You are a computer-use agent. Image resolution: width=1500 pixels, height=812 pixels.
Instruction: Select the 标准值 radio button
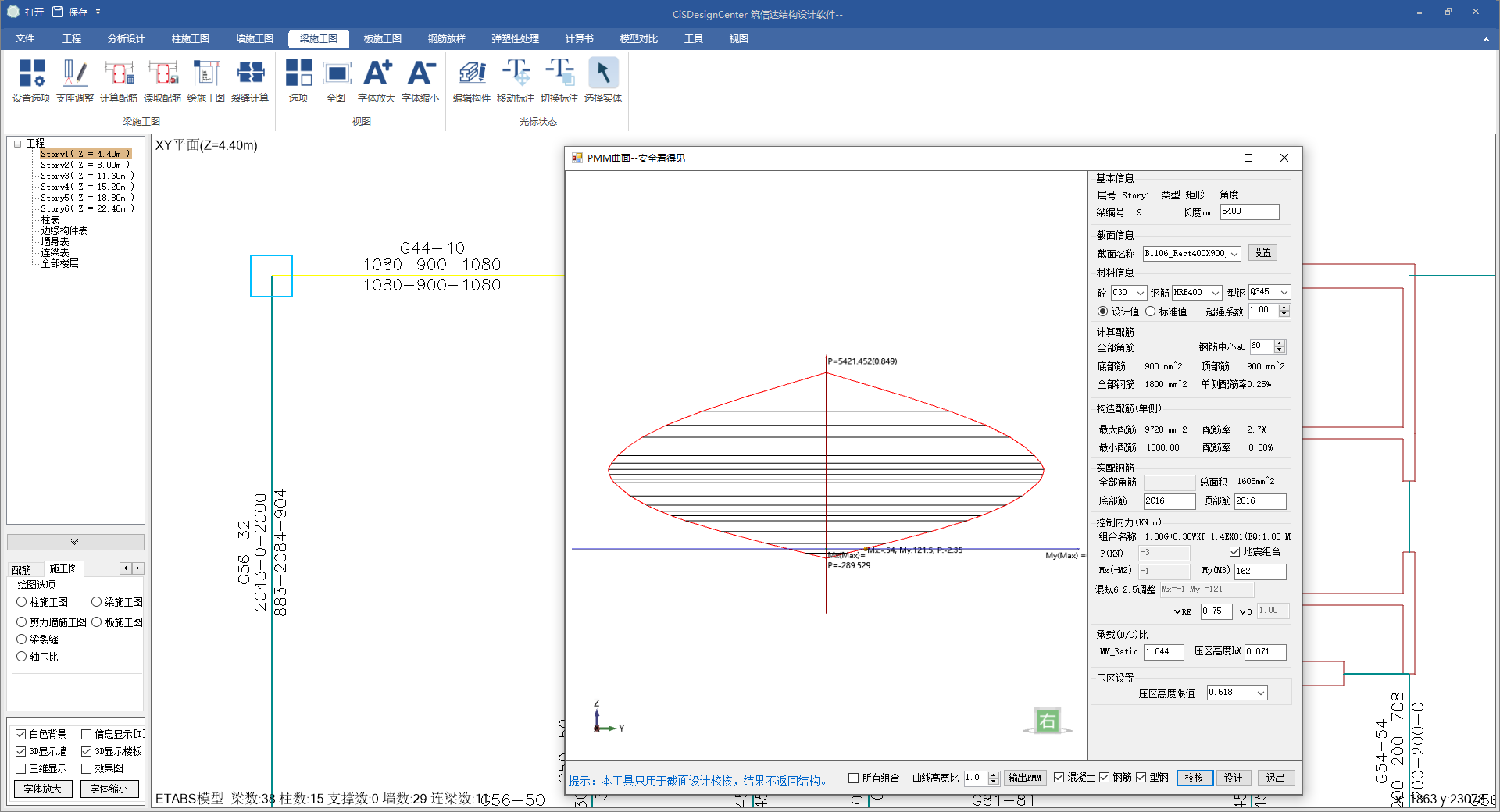1151,312
